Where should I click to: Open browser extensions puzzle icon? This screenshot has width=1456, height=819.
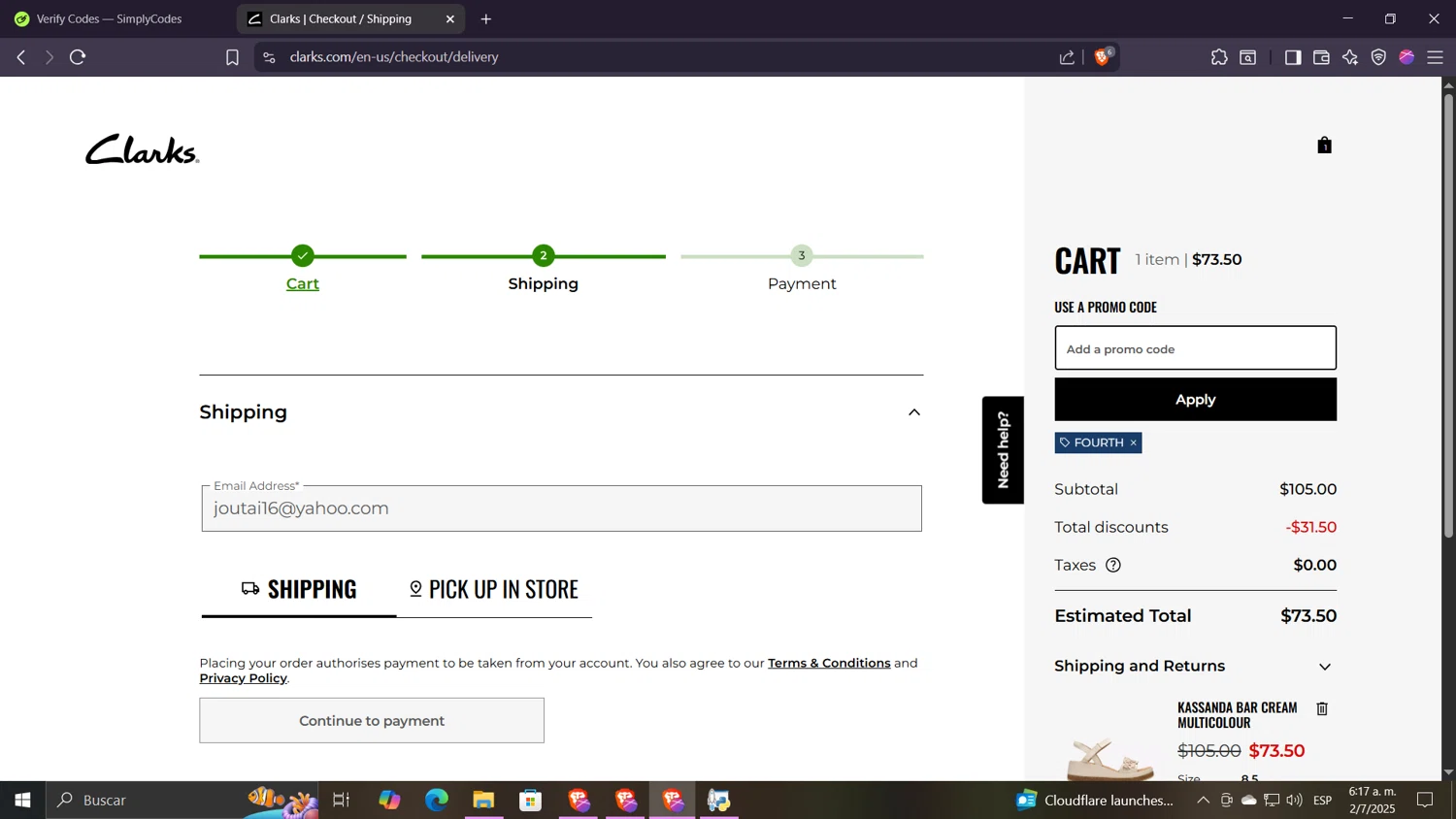click(x=1219, y=57)
